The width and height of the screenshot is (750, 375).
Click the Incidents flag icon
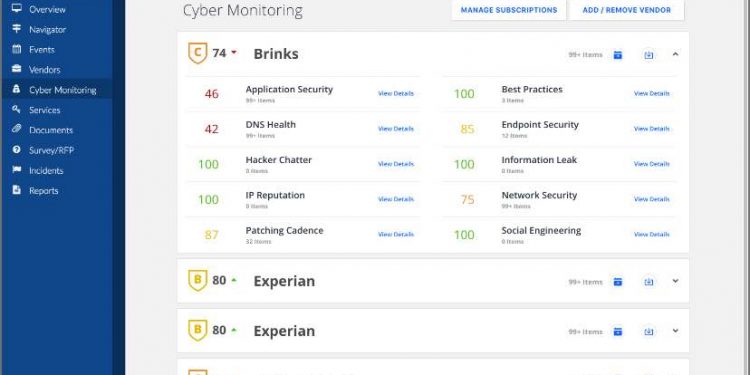(17, 170)
